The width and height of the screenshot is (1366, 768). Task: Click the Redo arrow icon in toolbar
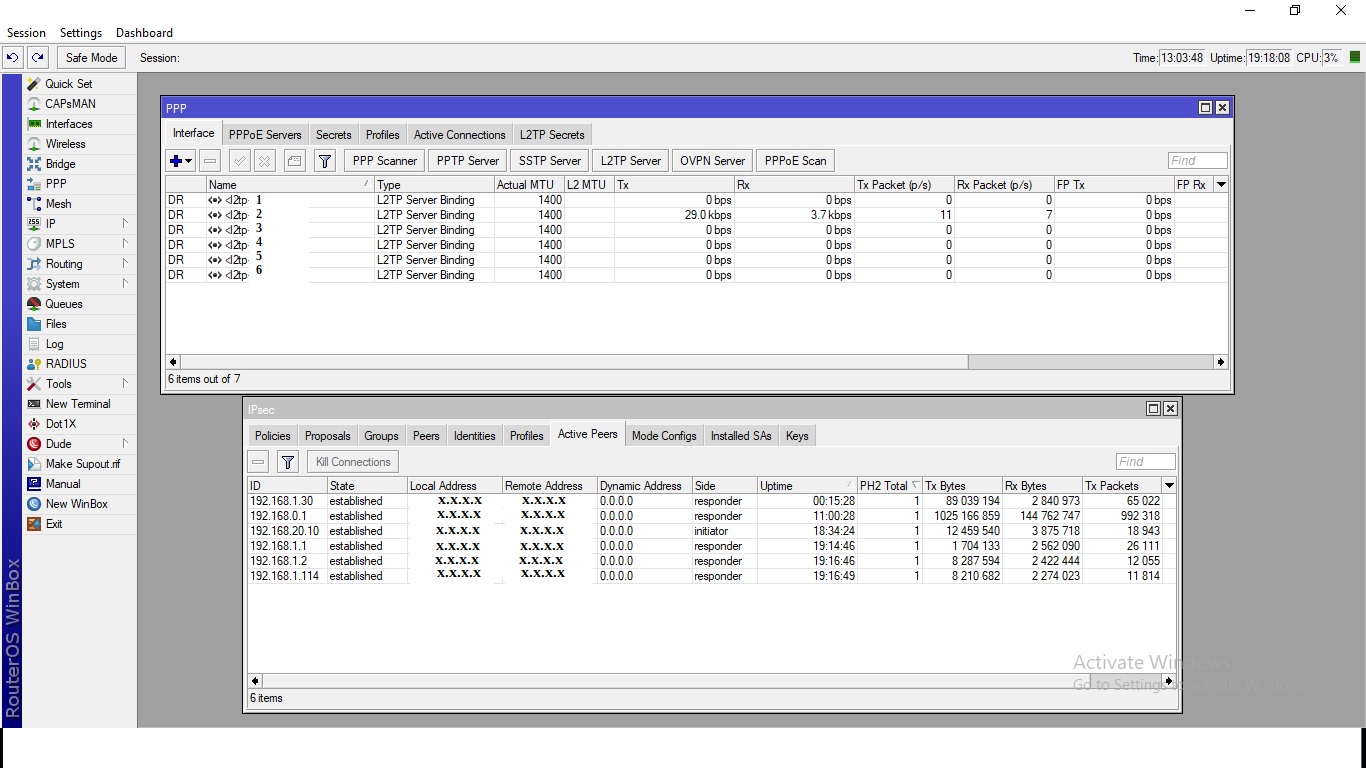click(x=37, y=58)
